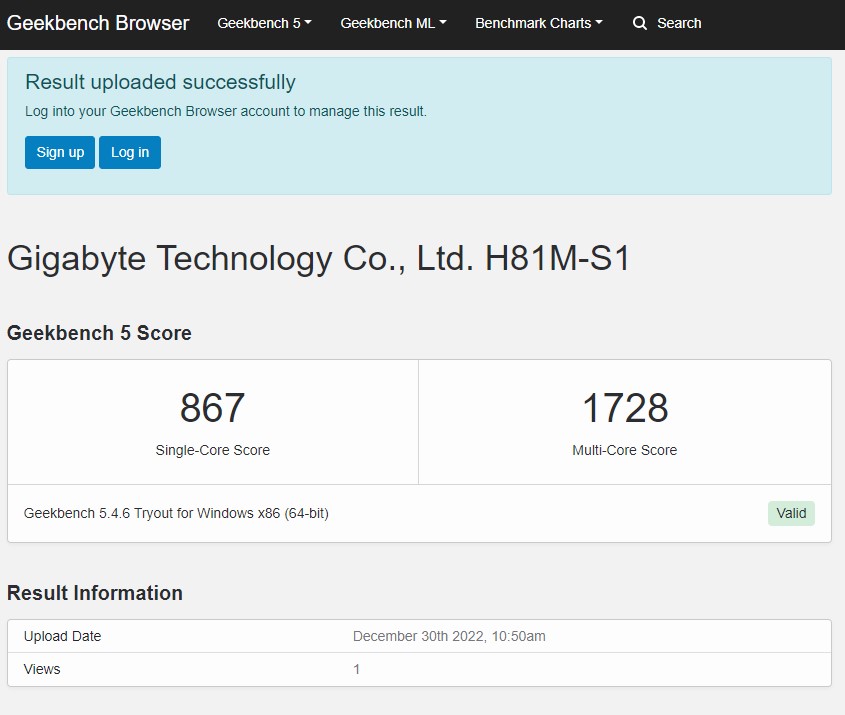845x715 pixels.
Task: Select the 'Upload Date' row label
Action: 63,636
